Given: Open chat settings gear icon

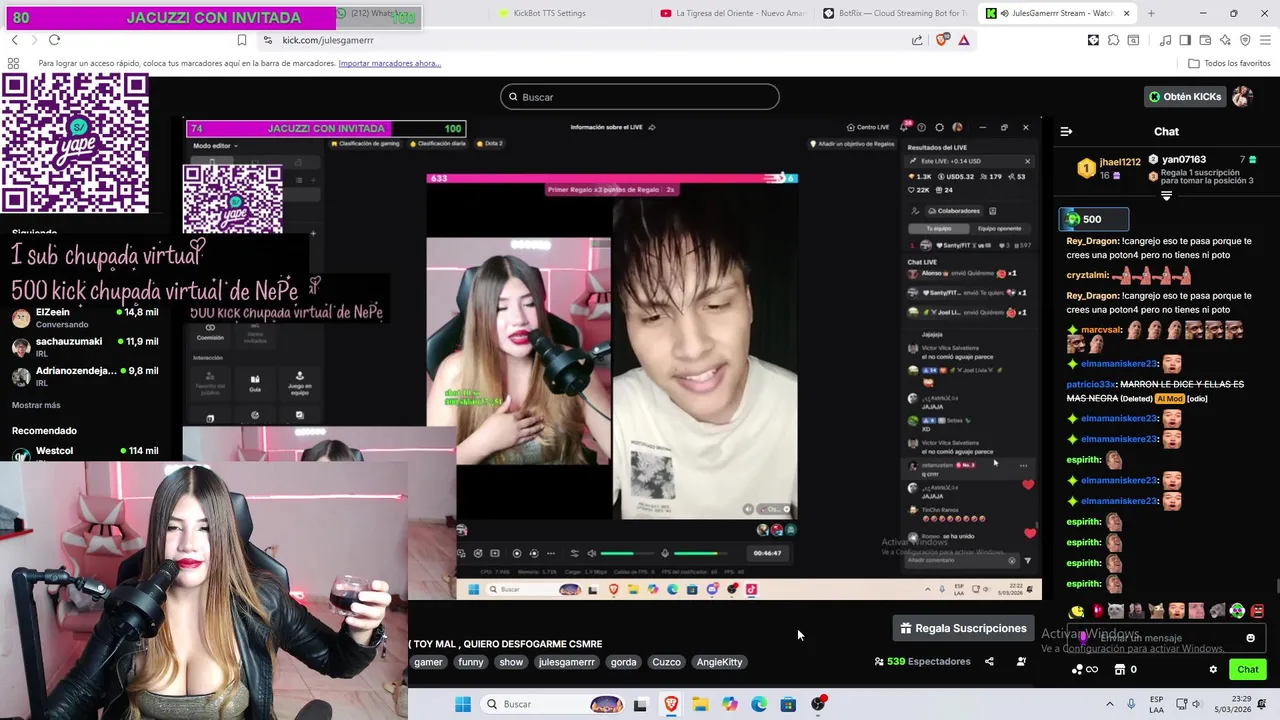Looking at the screenshot, I should click(1213, 669).
